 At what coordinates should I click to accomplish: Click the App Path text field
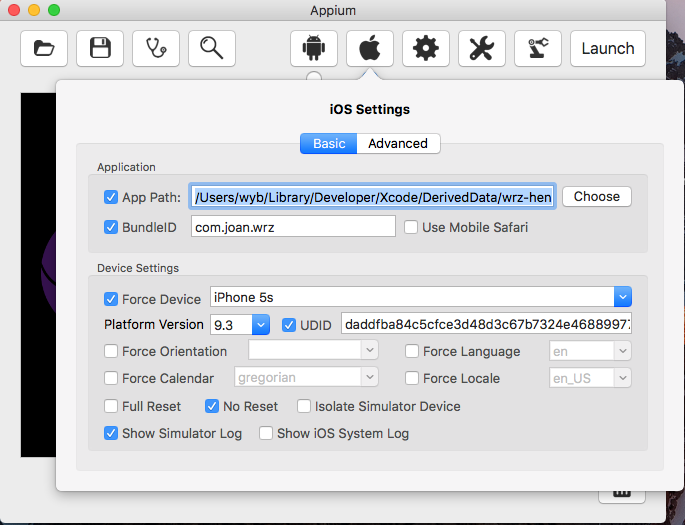point(373,197)
